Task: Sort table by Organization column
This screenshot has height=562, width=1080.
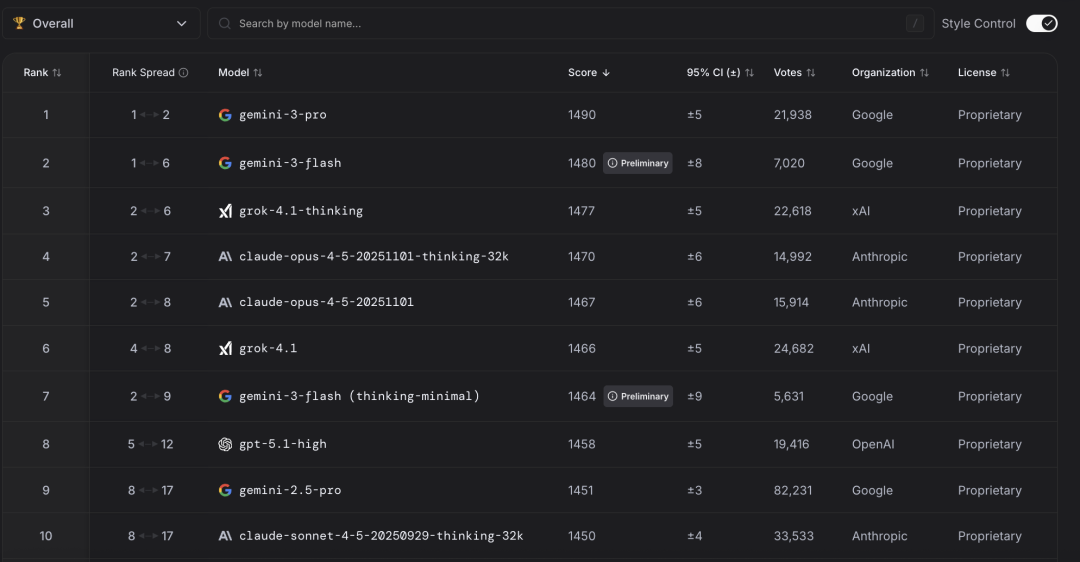Action: click(x=924, y=72)
